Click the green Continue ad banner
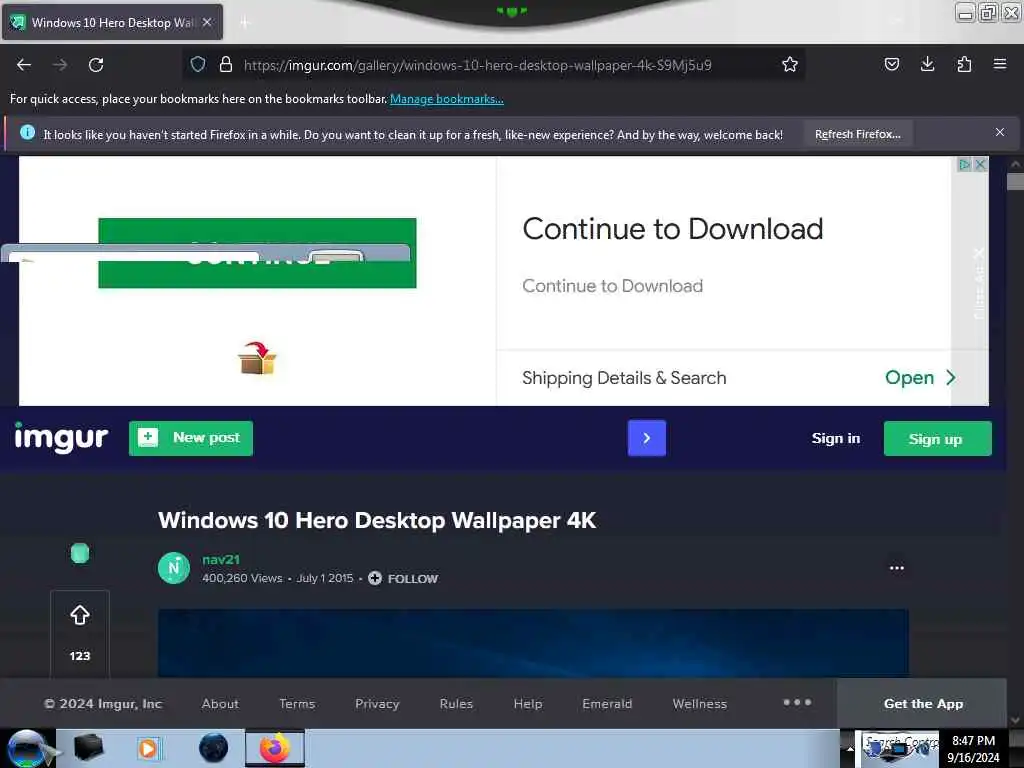Image resolution: width=1024 pixels, height=768 pixels. coord(257,253)
